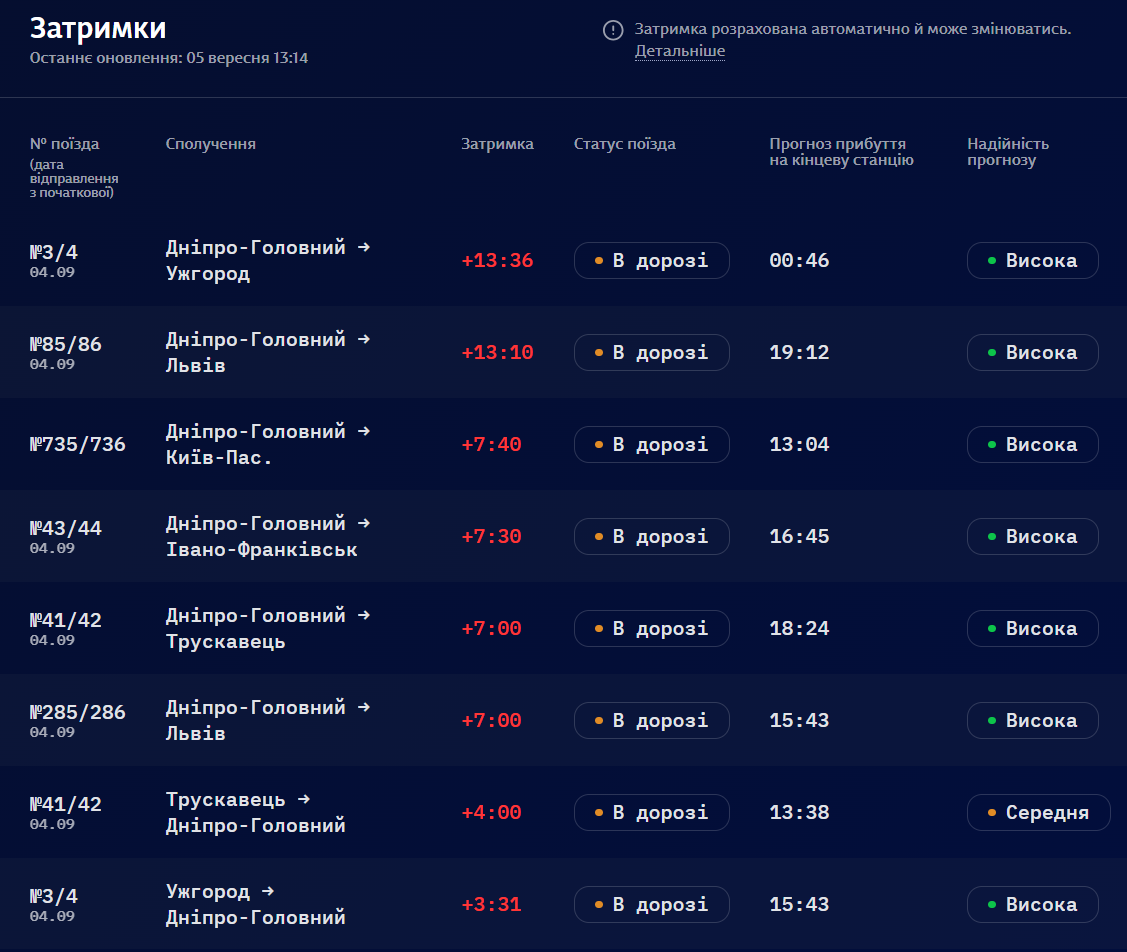The image size is (1127, 952).
Task: Select train №3/4 Дніпро-Головний to Ужгород row
Action: click(564, 260)
